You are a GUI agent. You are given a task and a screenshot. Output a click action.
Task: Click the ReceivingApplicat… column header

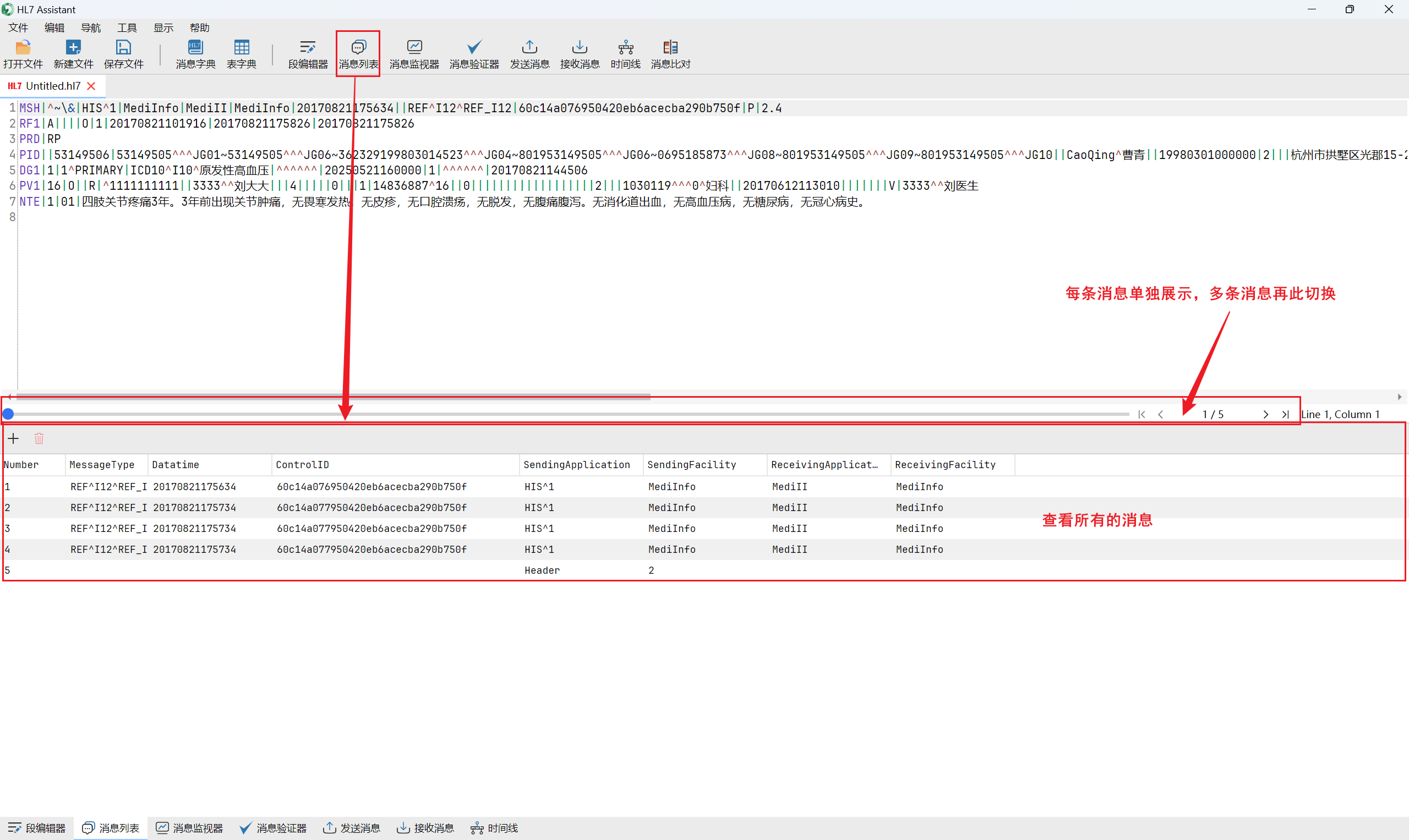coord(829,465)
